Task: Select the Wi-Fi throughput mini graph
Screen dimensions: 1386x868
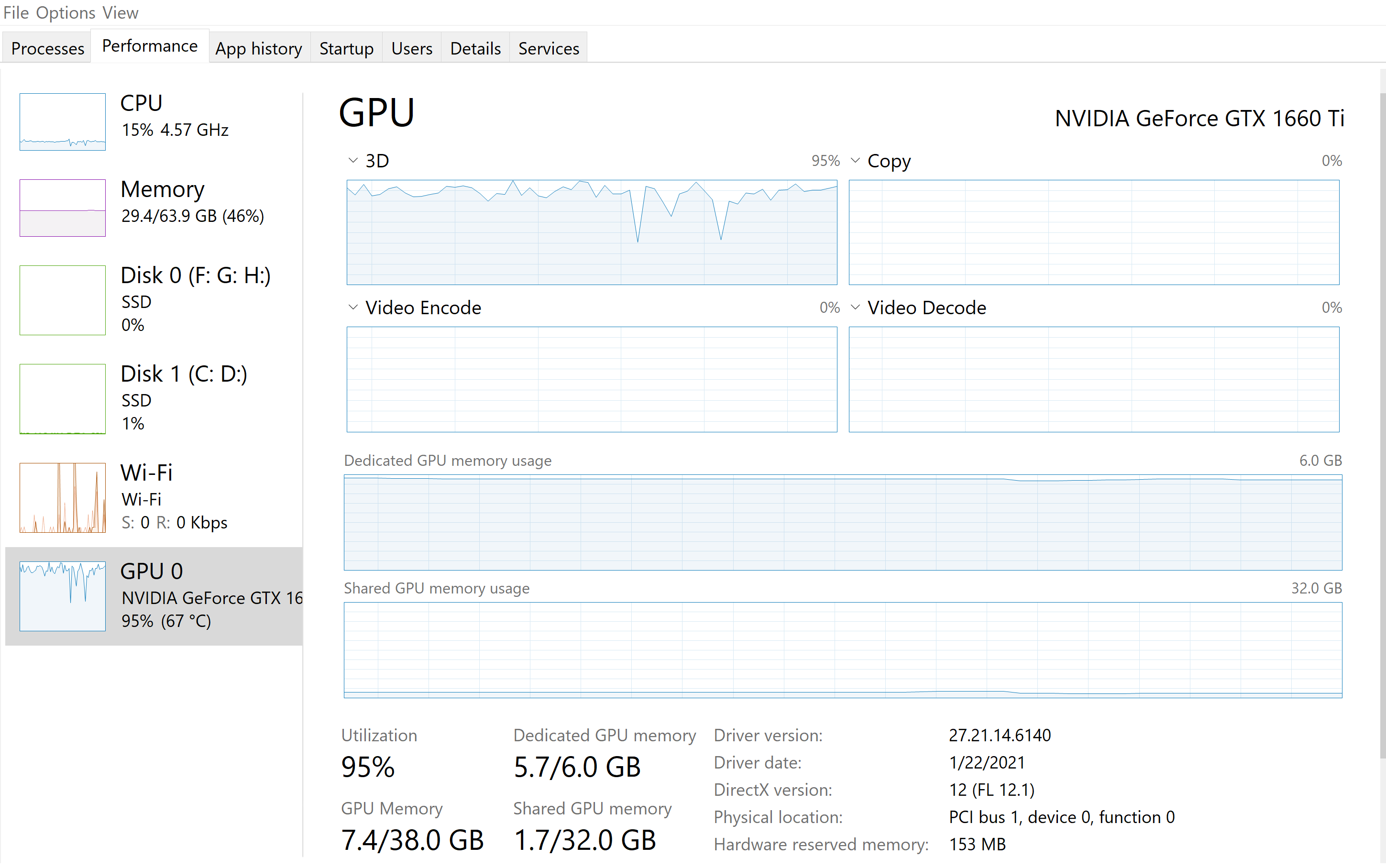Action: click(x=63, y=498)
